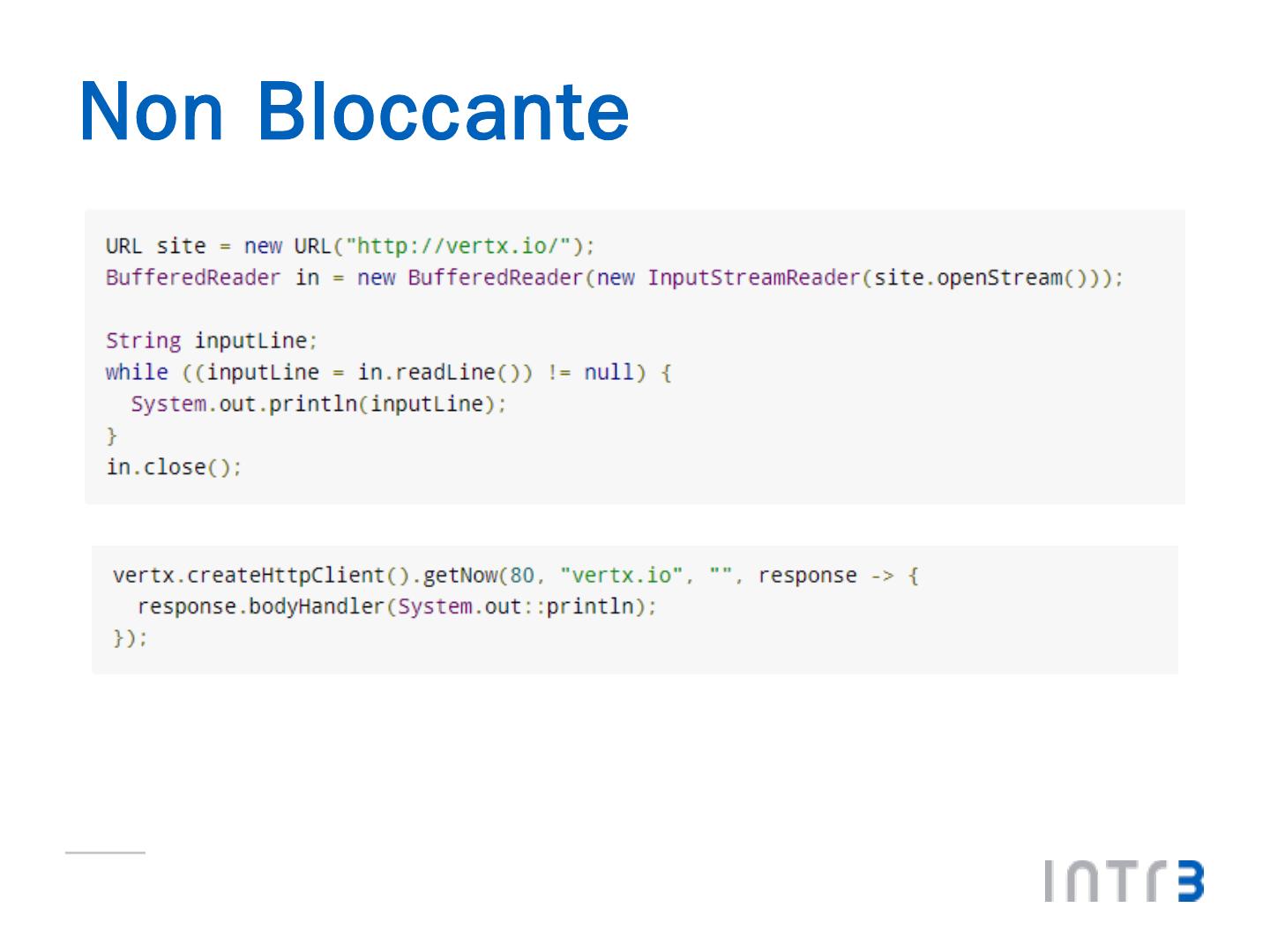
Task: Click the InputStreamReader class name
Action: coord(753,278)
